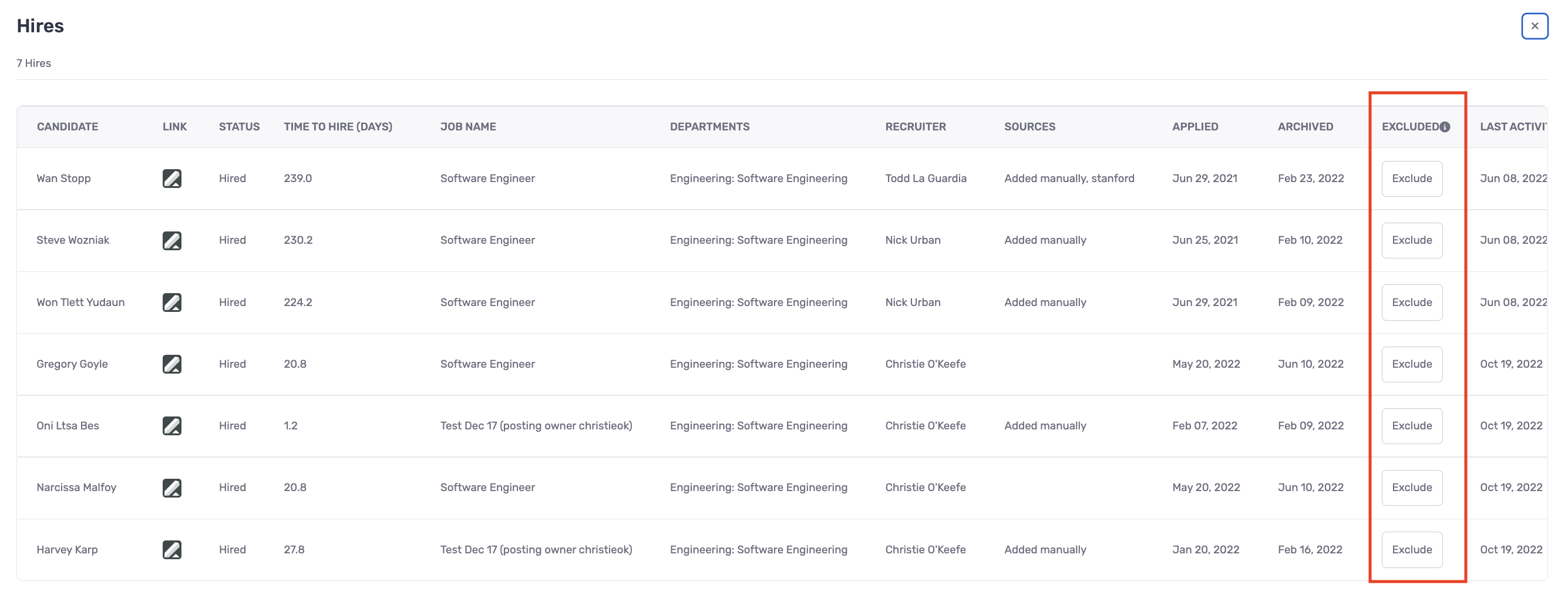This screenshot has height=598, width=1568.
Task: Open Oni Ltsa Bes's link icon
Action: pyautogui.click(x=171, y=426)
